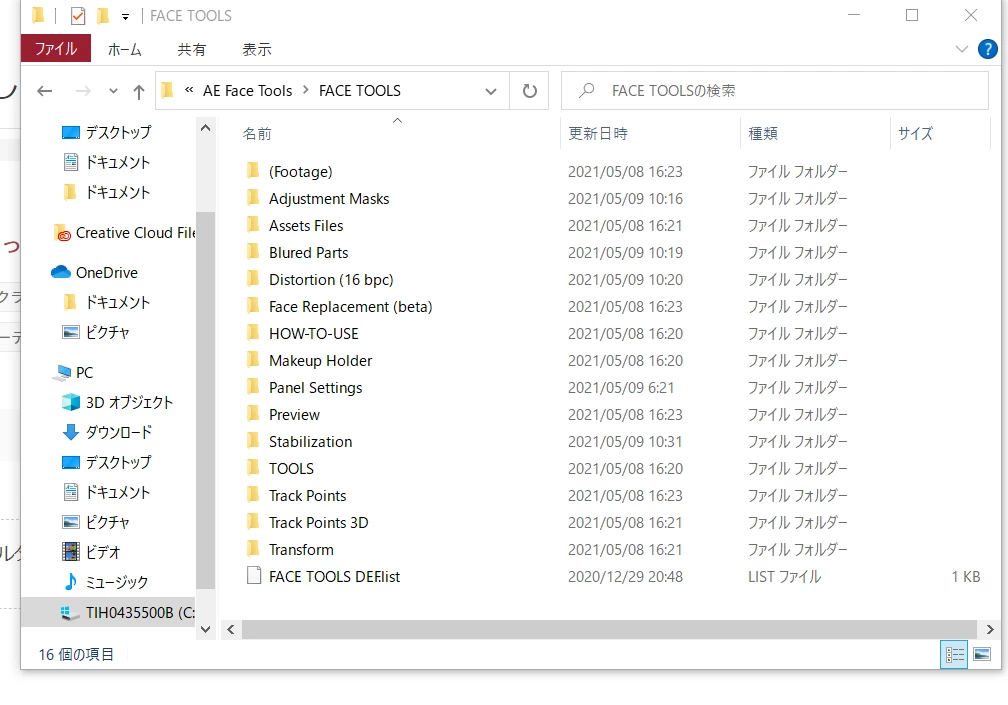Viewport: 1008px width, 705px height.
Task: Click horizontal scrollbar right arrow
Action: [x=989, y=630]
